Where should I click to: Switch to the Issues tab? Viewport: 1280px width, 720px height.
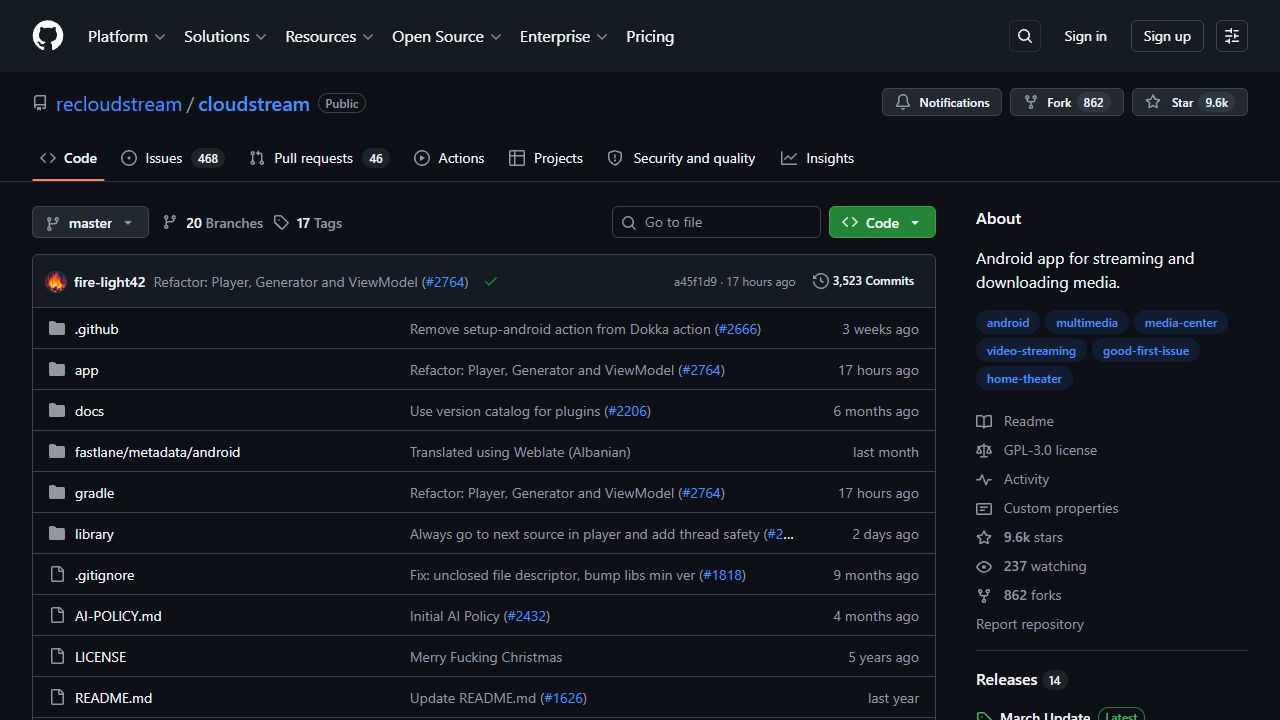click(x=172, y=158)
